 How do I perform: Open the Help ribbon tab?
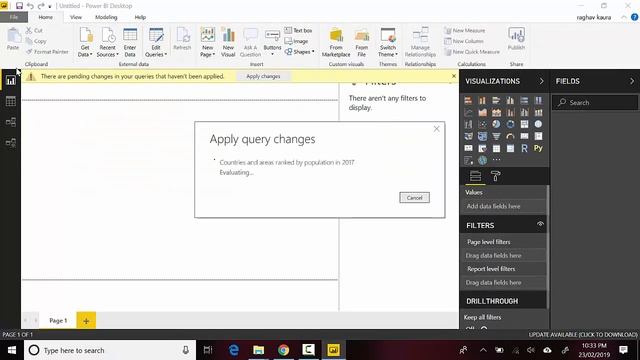click(x=140, y=17)
